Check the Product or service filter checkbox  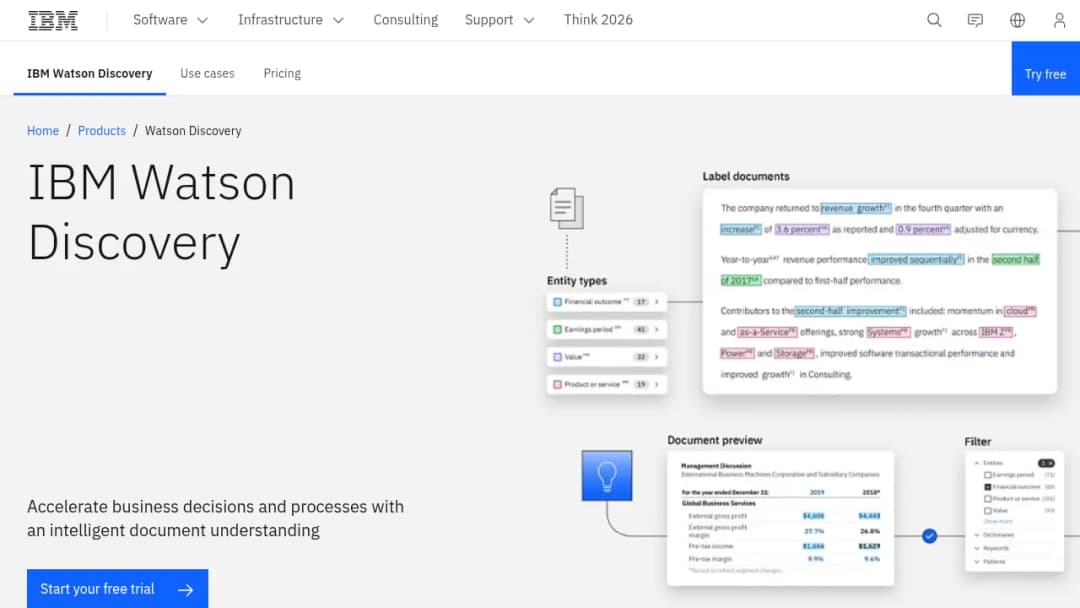988,499
